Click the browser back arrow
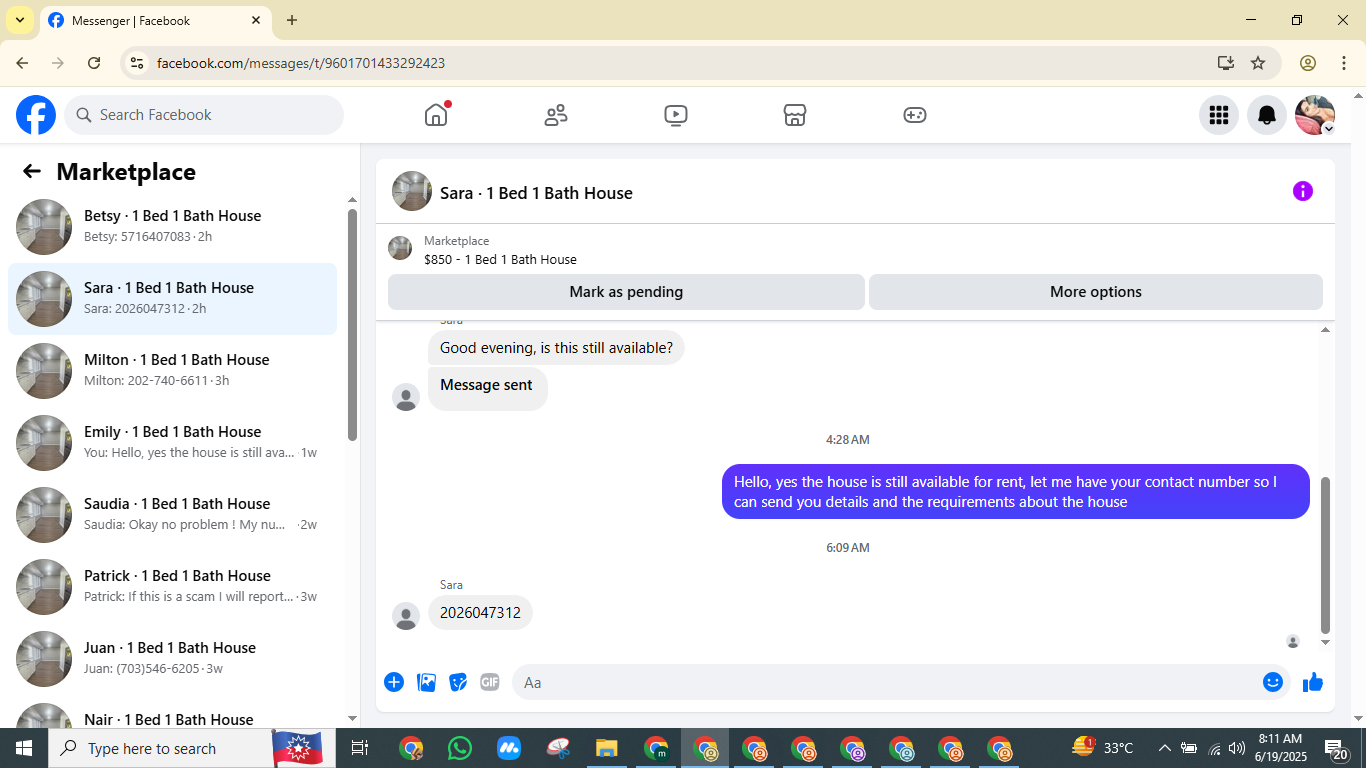The width and height of the screenshot is (1366, 768). (22, 63)
